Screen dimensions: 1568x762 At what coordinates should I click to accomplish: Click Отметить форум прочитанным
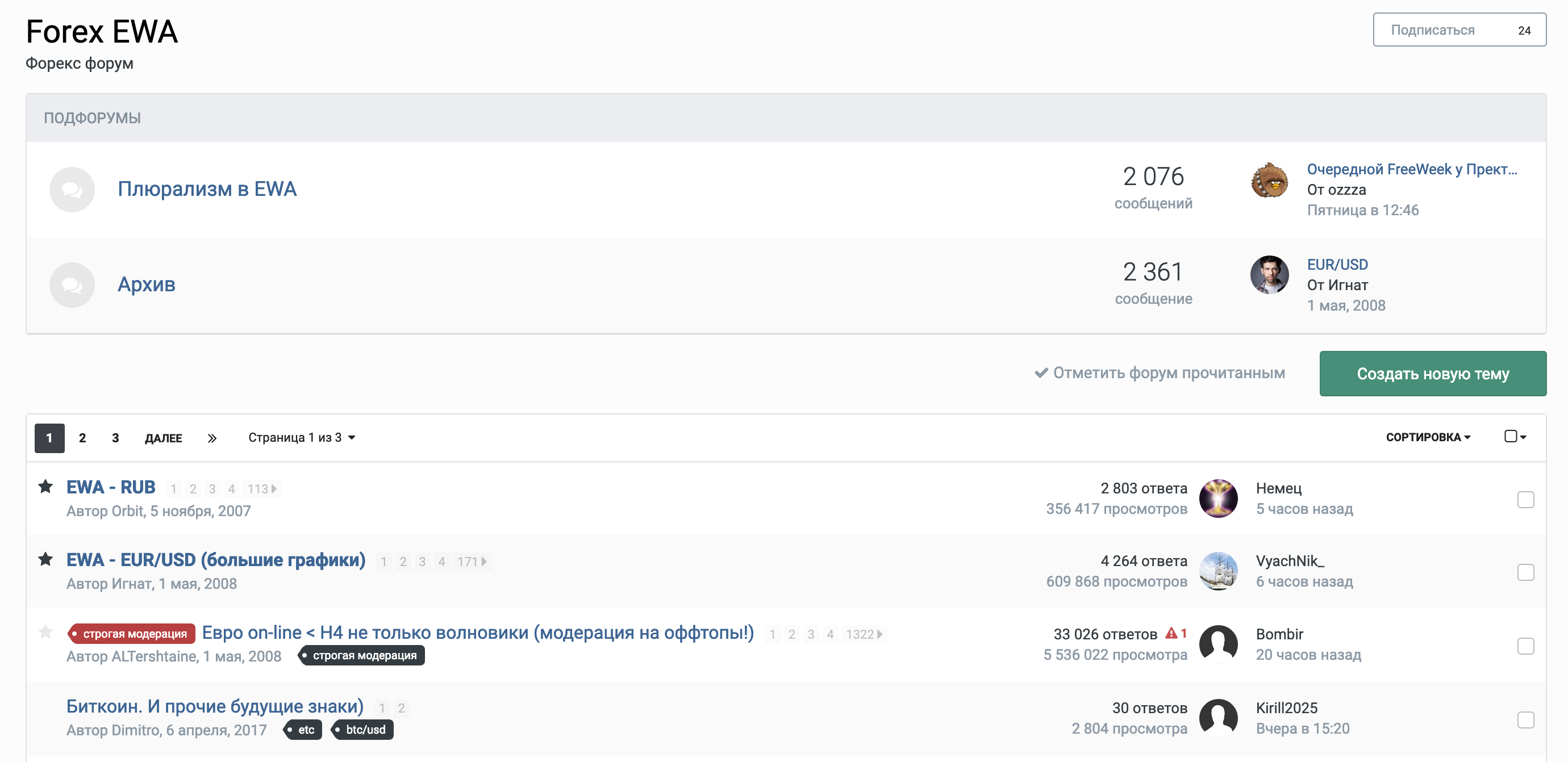(1160, 373)
